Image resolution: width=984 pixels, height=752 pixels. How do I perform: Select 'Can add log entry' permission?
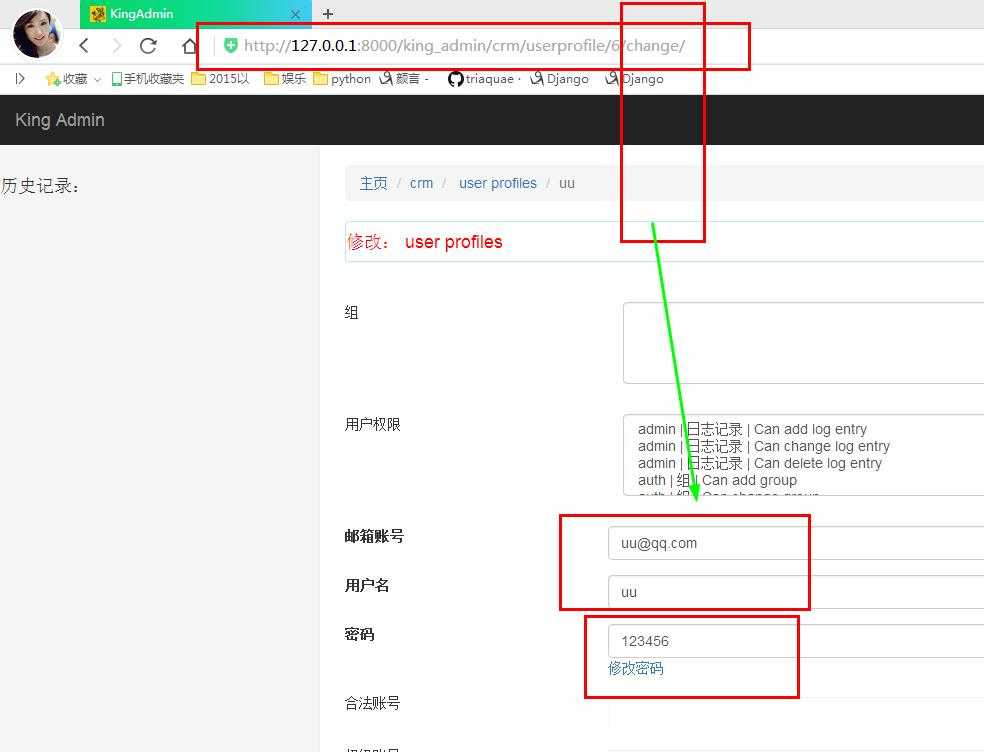pyautogui.click(x=752, y=429)
